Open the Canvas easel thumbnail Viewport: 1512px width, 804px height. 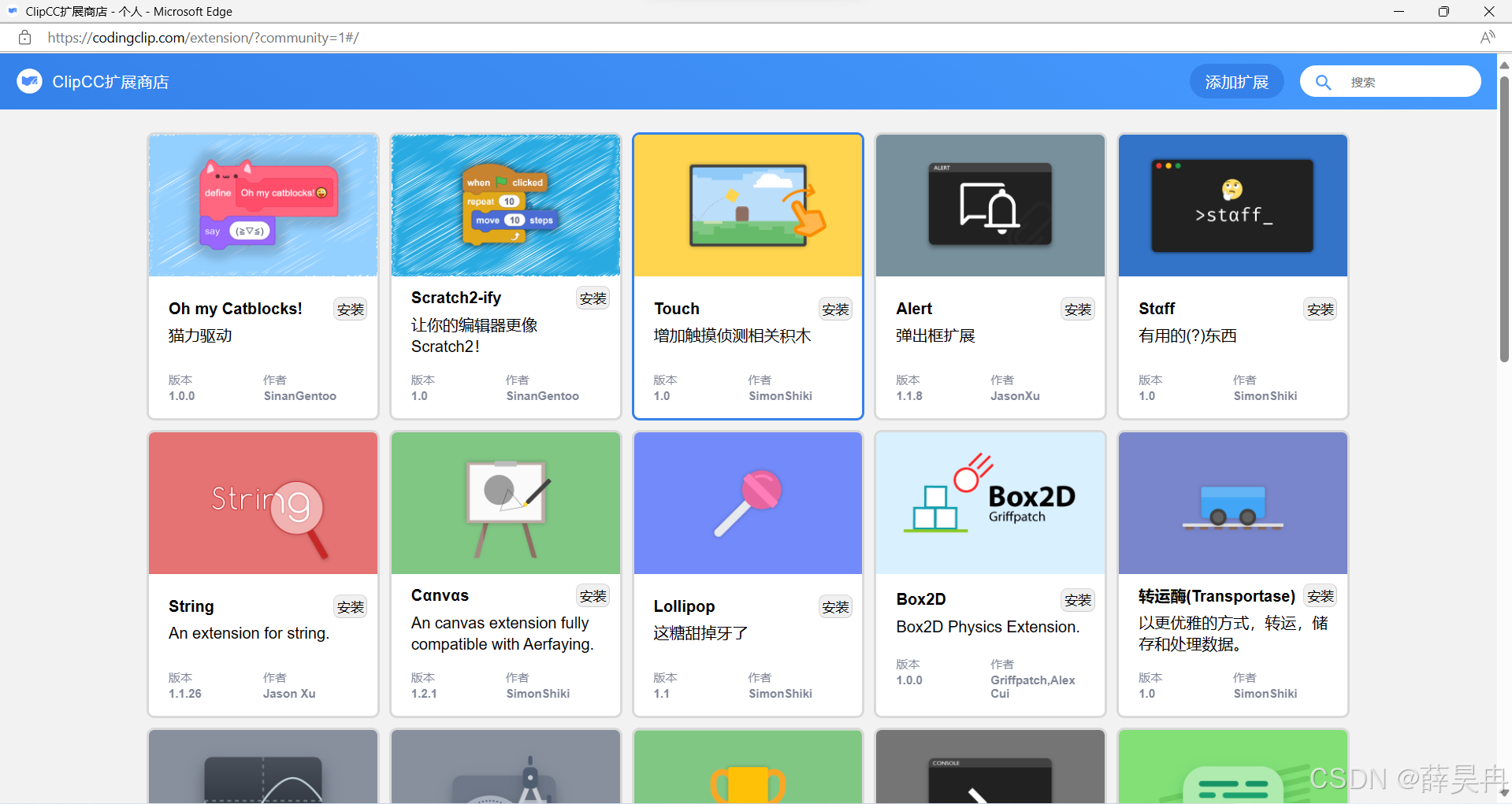pos(506,503)
